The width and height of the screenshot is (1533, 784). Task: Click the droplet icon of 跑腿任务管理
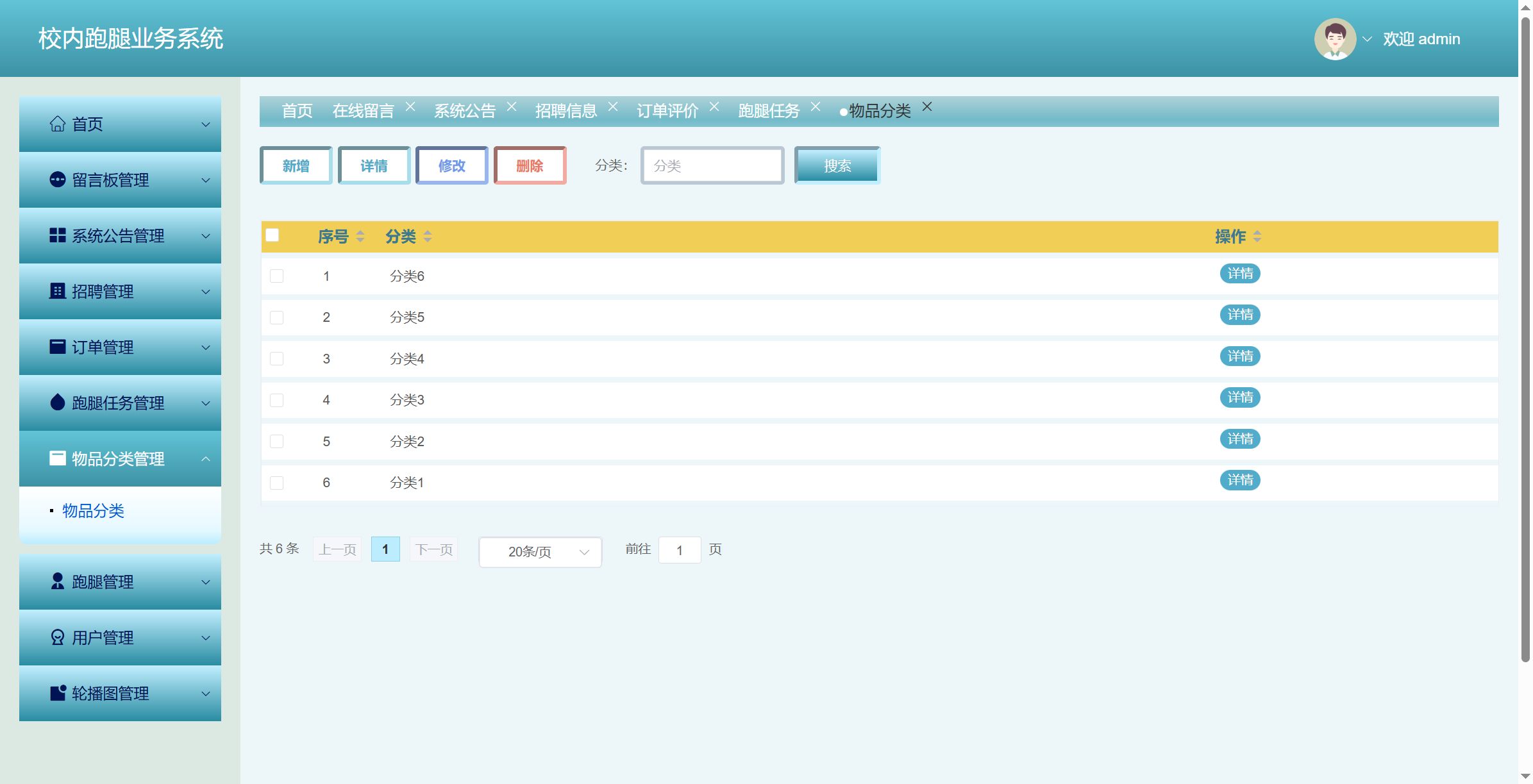pyautogui.click(x=58, y=402)
